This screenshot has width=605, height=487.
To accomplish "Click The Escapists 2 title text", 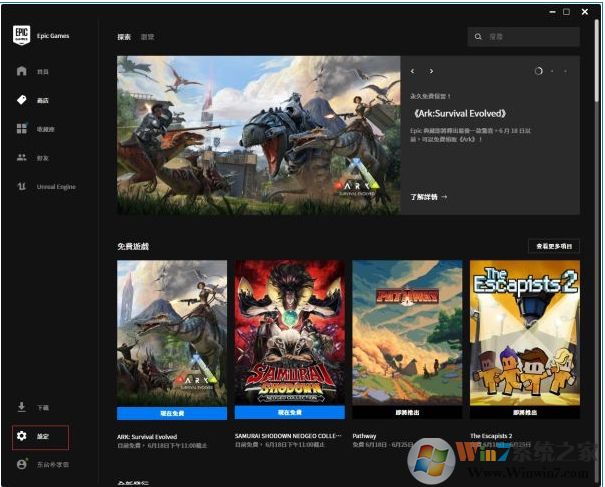I will tap(491, 436).
